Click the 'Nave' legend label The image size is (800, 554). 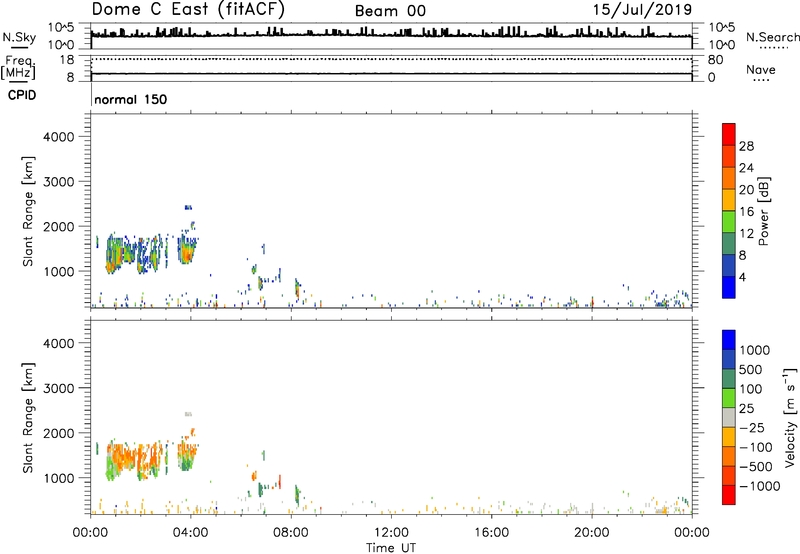(x=761, y=69)
